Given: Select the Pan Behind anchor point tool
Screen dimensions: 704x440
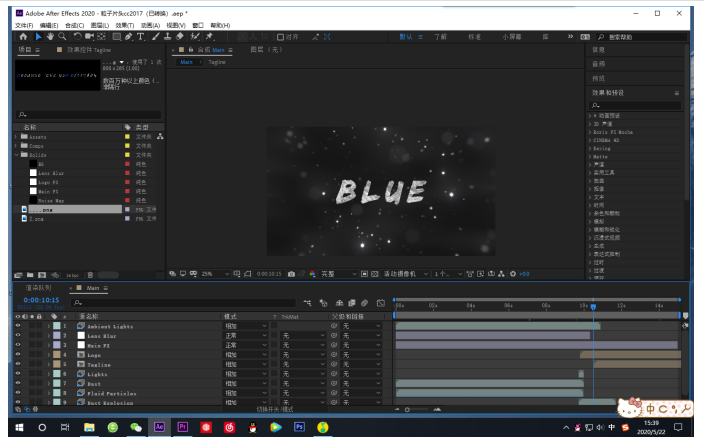Looking at the screenshot, I should click(101, 37).
